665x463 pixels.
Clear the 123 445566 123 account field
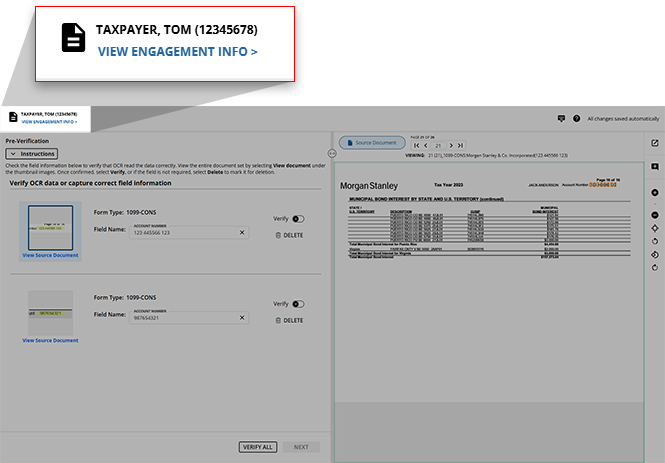[x=242, y=232]
